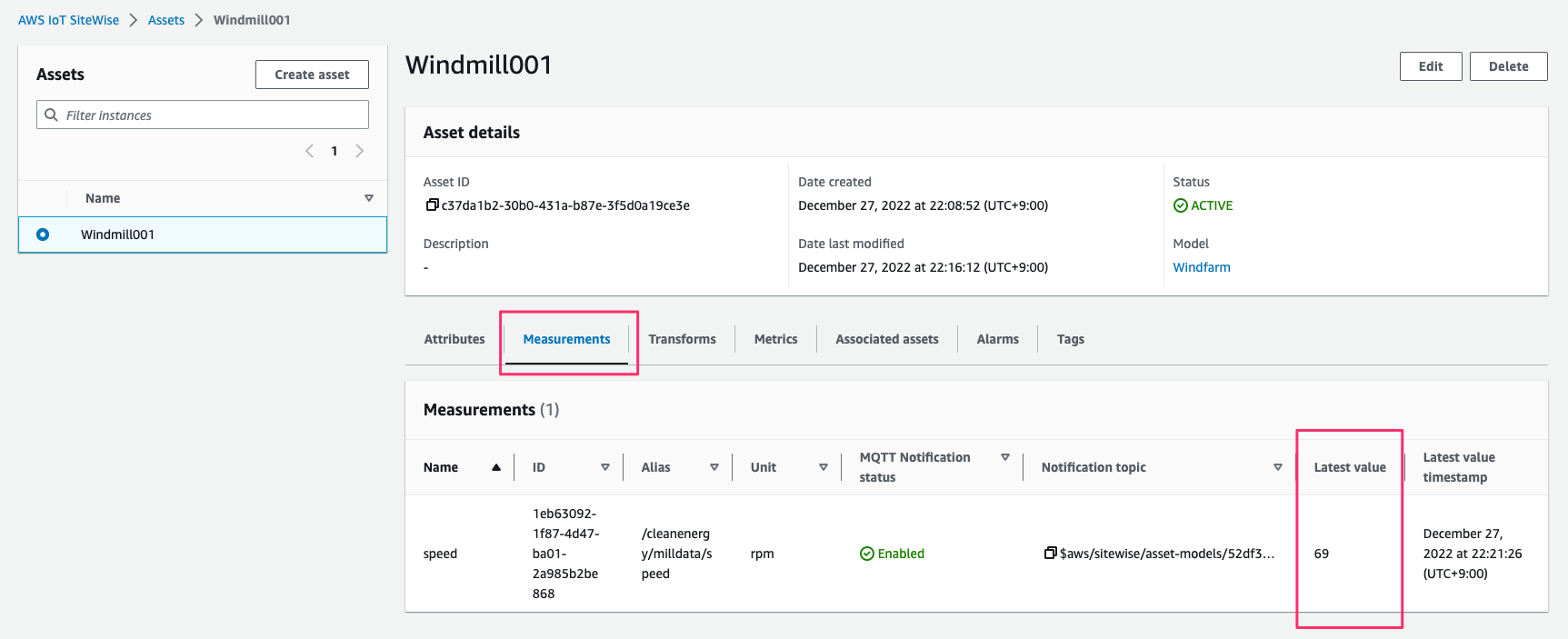Viewport: 1568px width, 639px height.
Task: Go to next page of assets
Action: 360,151
